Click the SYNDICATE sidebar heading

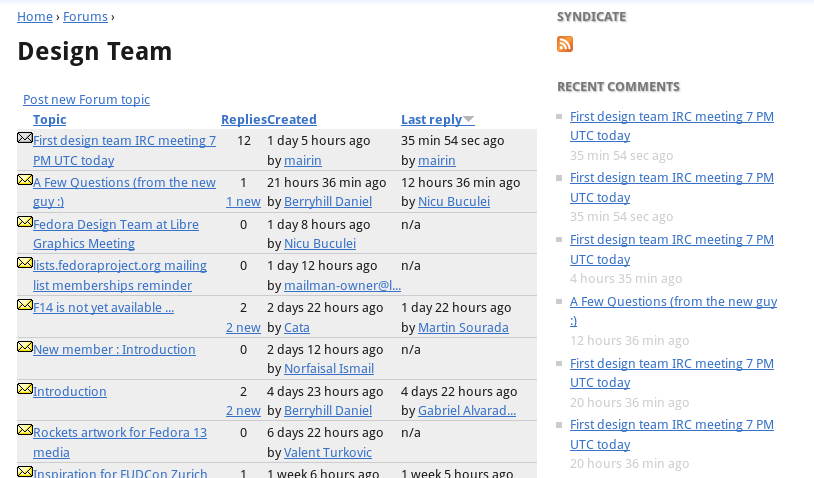pos(591,17)
